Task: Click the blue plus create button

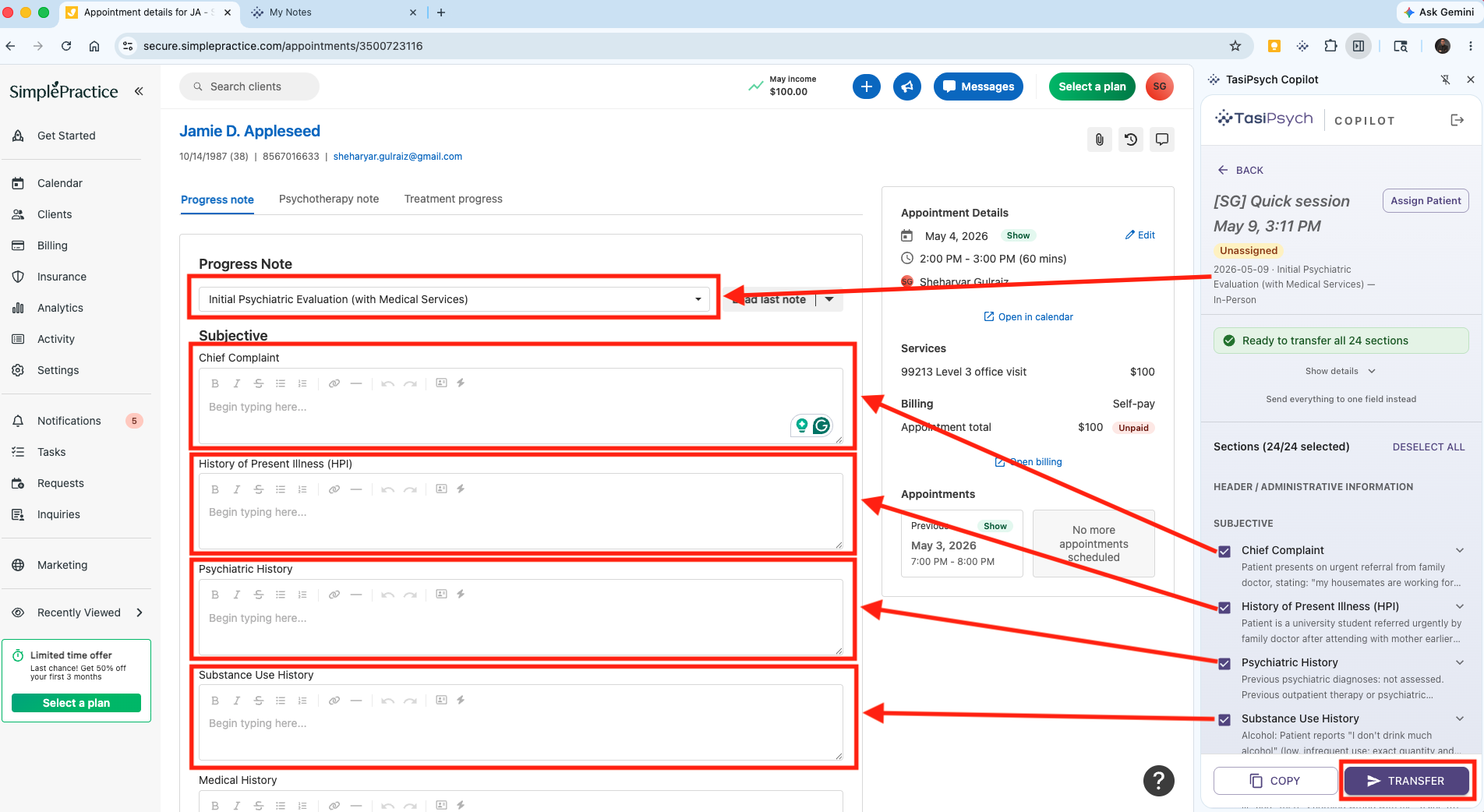Action: pos(867,86)
